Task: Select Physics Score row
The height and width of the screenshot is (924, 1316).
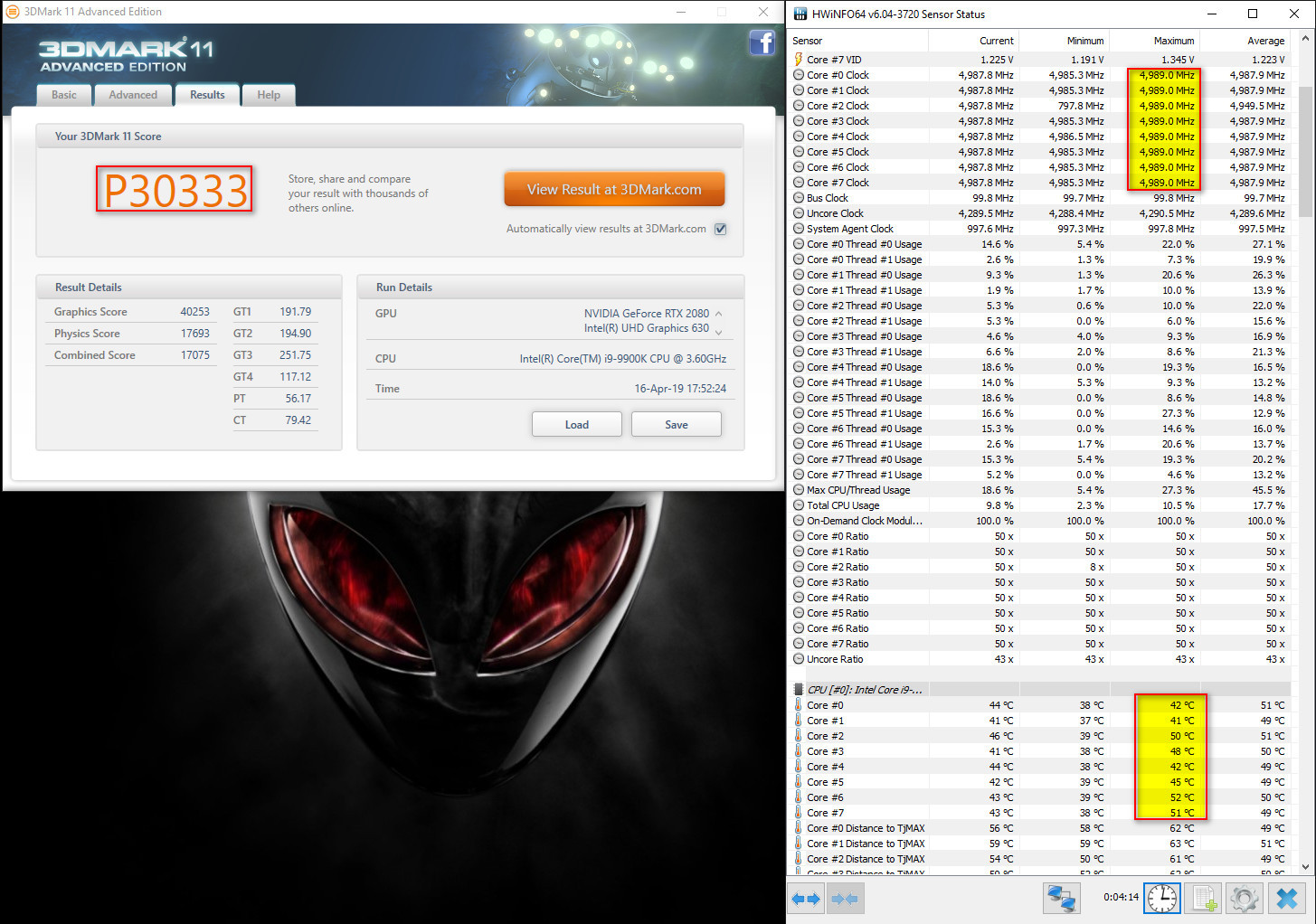Action: 132,334
